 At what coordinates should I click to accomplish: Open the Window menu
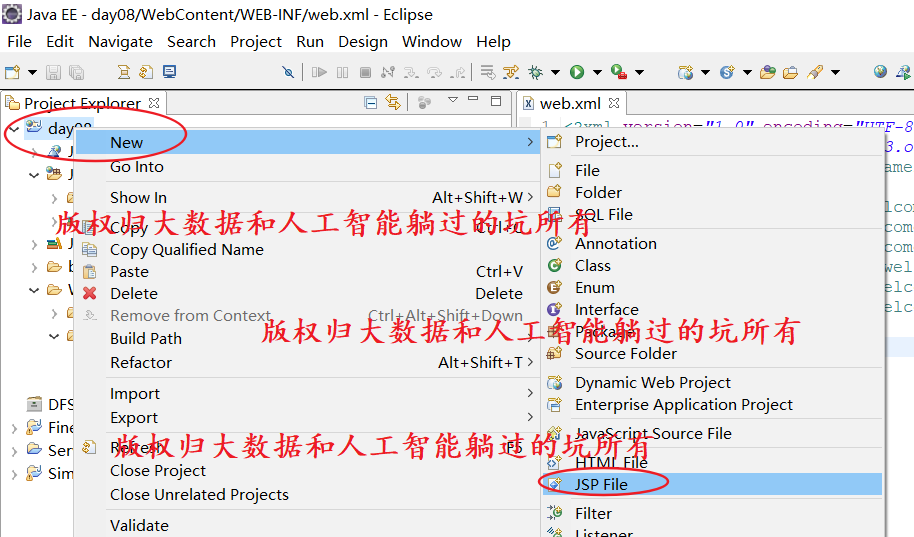[432, 42]
